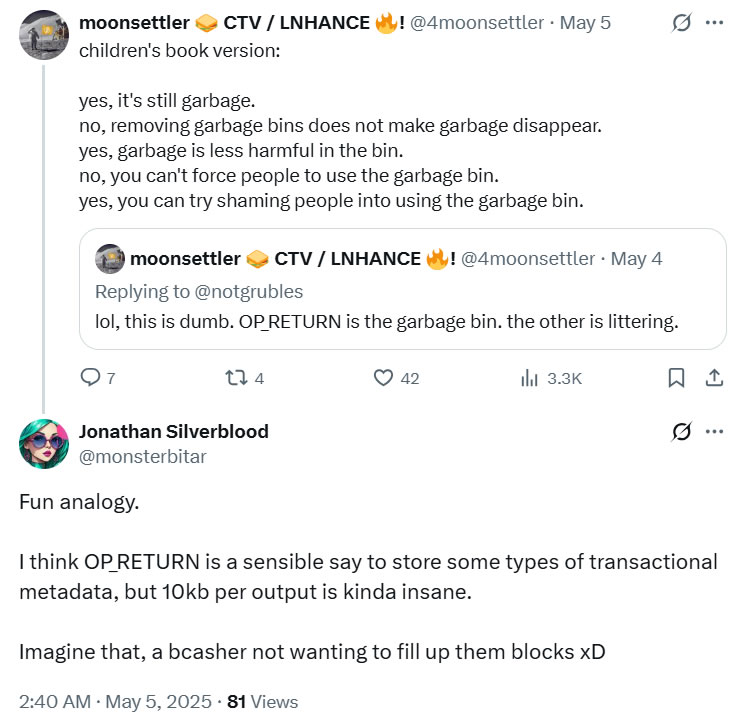Image resolution: width=747 pixels, height=728 pixels.
Task: Reply to moonsettler's garbage bin tweet
Action: point(90,378)
